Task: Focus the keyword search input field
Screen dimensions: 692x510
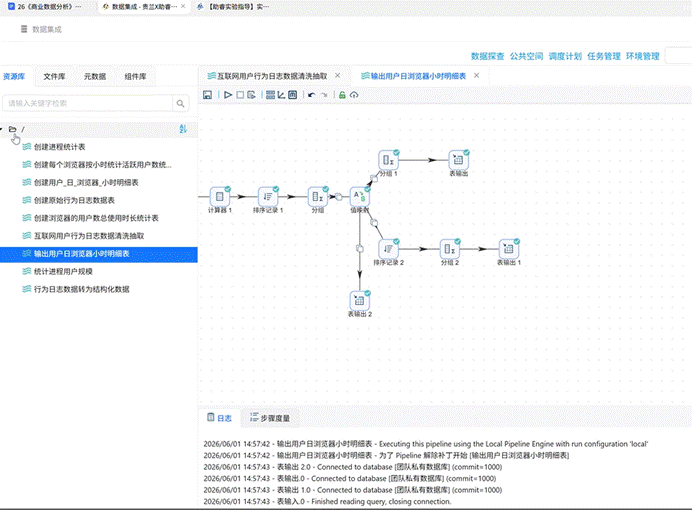Action: [87, 103]
